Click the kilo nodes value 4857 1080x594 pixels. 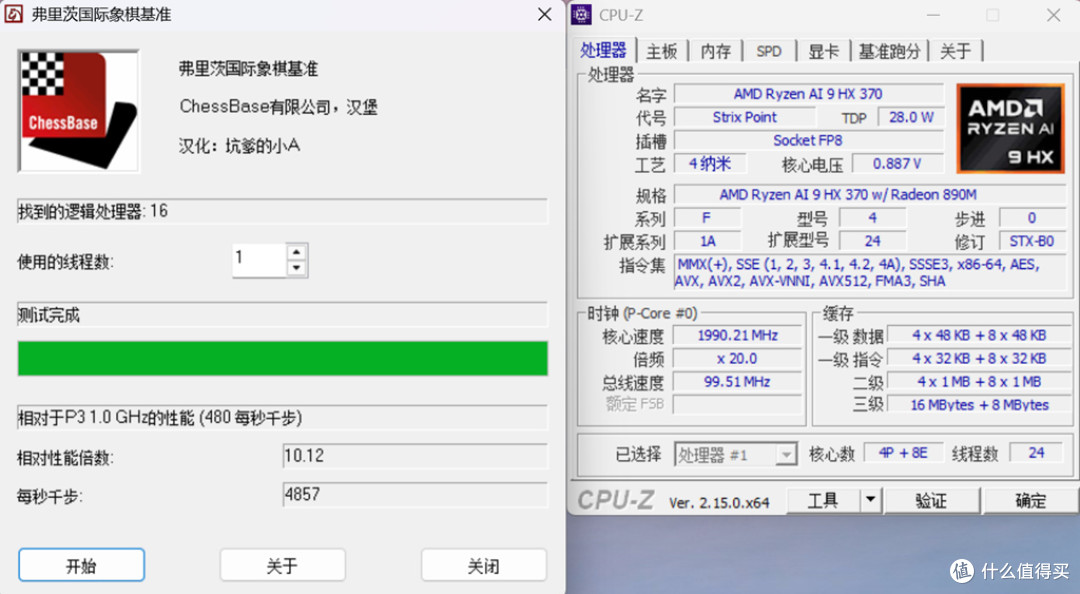(415, 495)
